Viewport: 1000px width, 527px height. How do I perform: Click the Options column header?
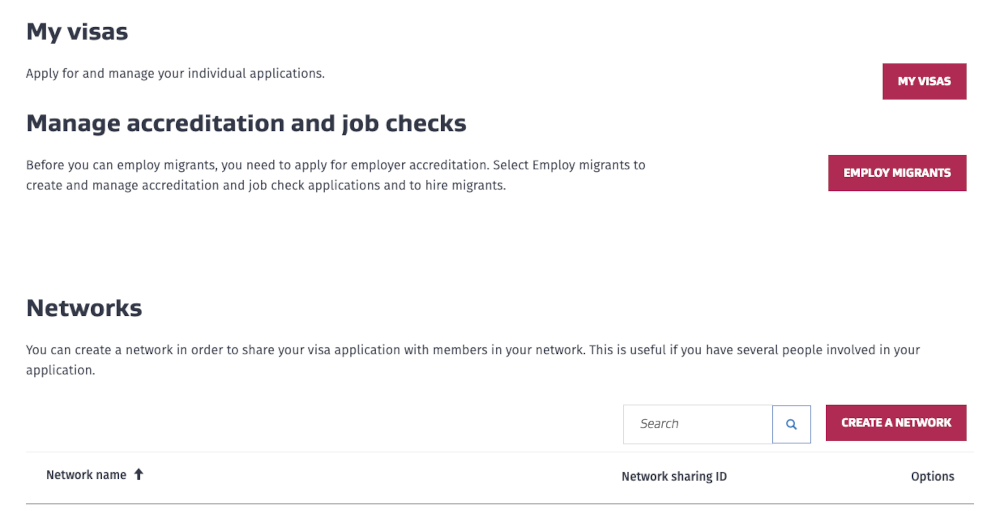pos(932,477)
